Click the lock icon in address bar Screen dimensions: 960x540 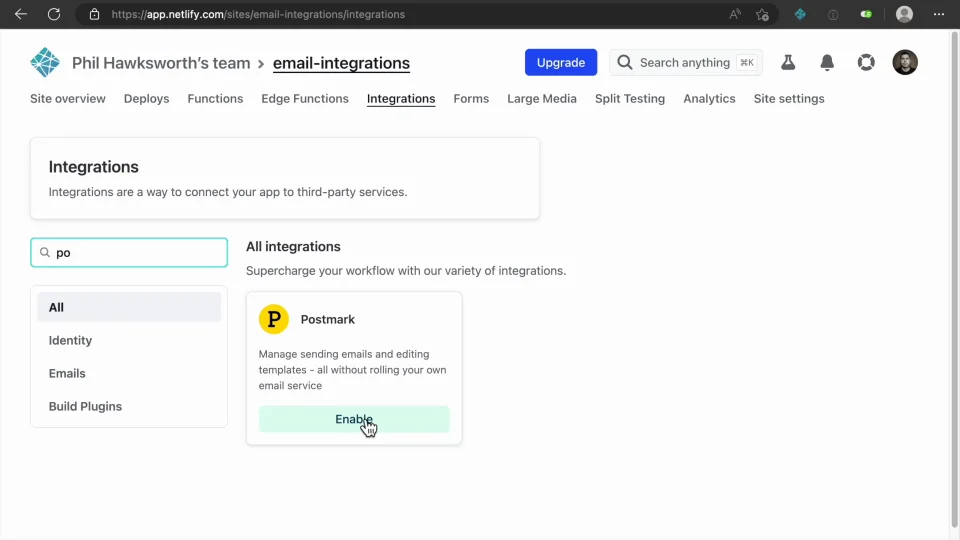coord(94,14)
